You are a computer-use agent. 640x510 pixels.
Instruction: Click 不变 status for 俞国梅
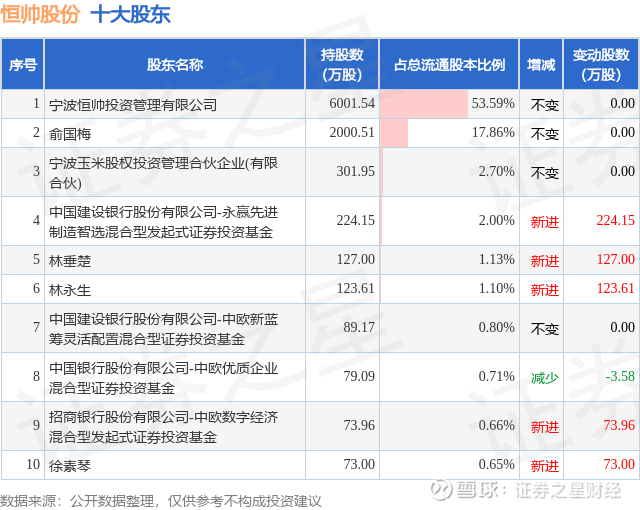(544, 134)
